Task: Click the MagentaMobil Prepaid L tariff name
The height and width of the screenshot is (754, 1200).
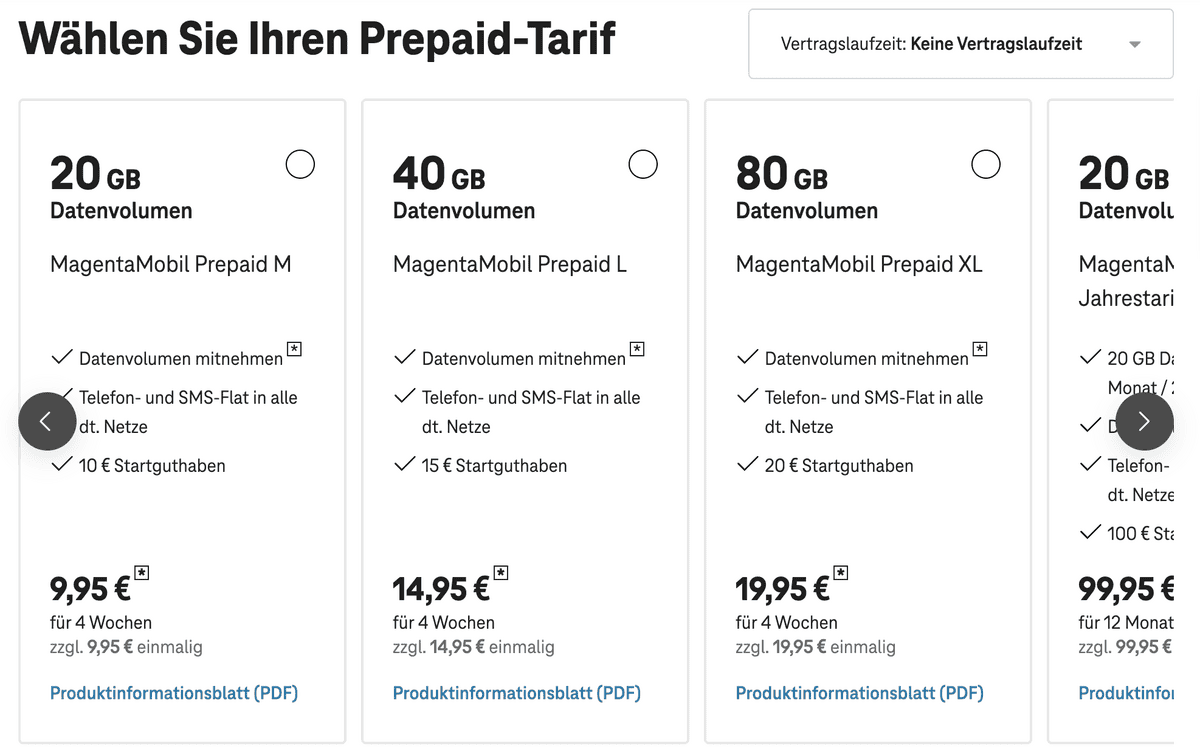Action: point(510,265)
